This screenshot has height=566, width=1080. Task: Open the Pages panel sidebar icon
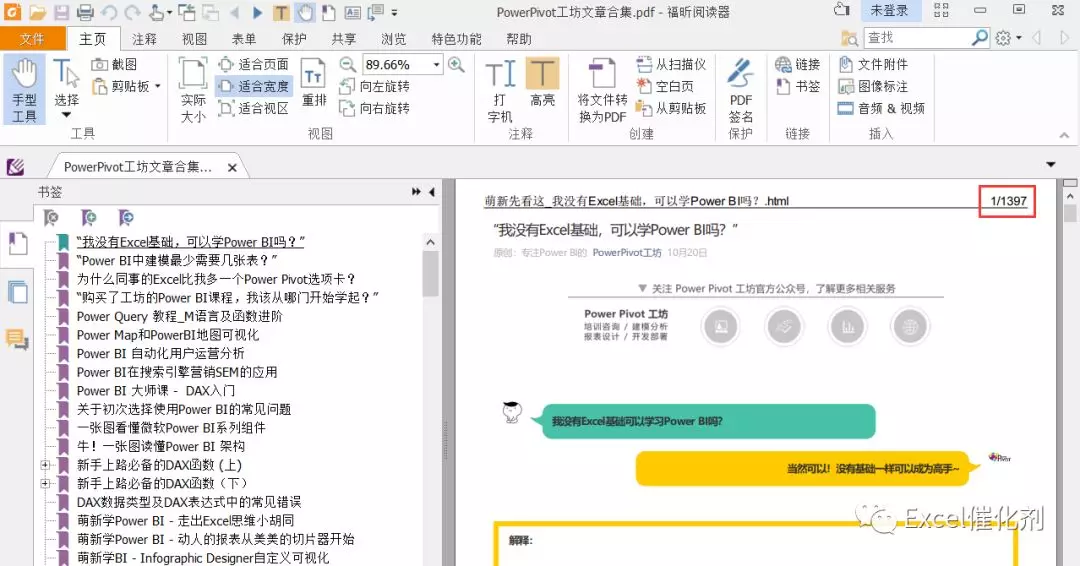coord(17,292)
